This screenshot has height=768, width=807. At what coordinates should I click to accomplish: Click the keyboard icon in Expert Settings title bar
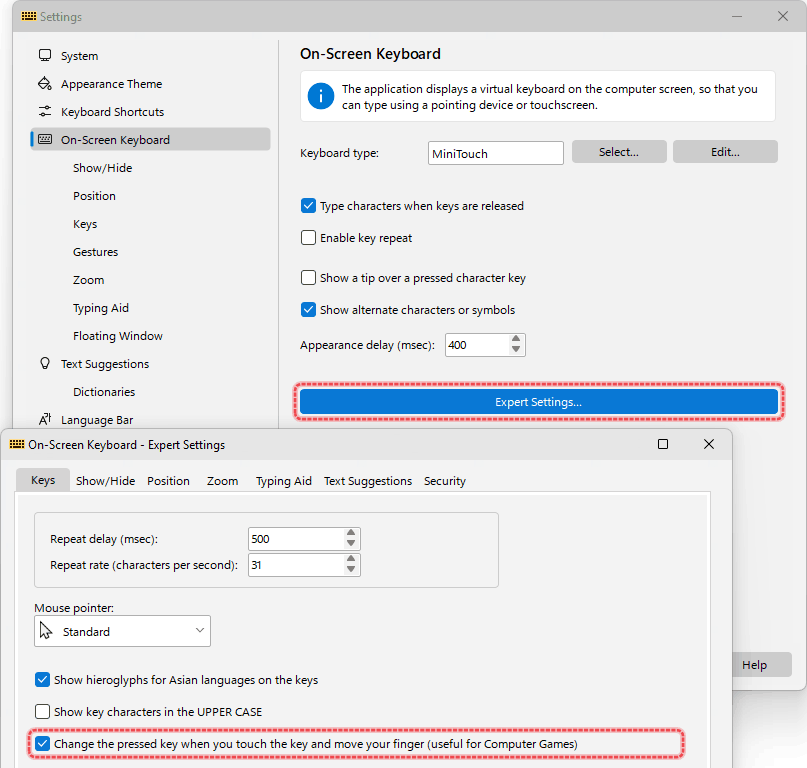pos(17,444)
